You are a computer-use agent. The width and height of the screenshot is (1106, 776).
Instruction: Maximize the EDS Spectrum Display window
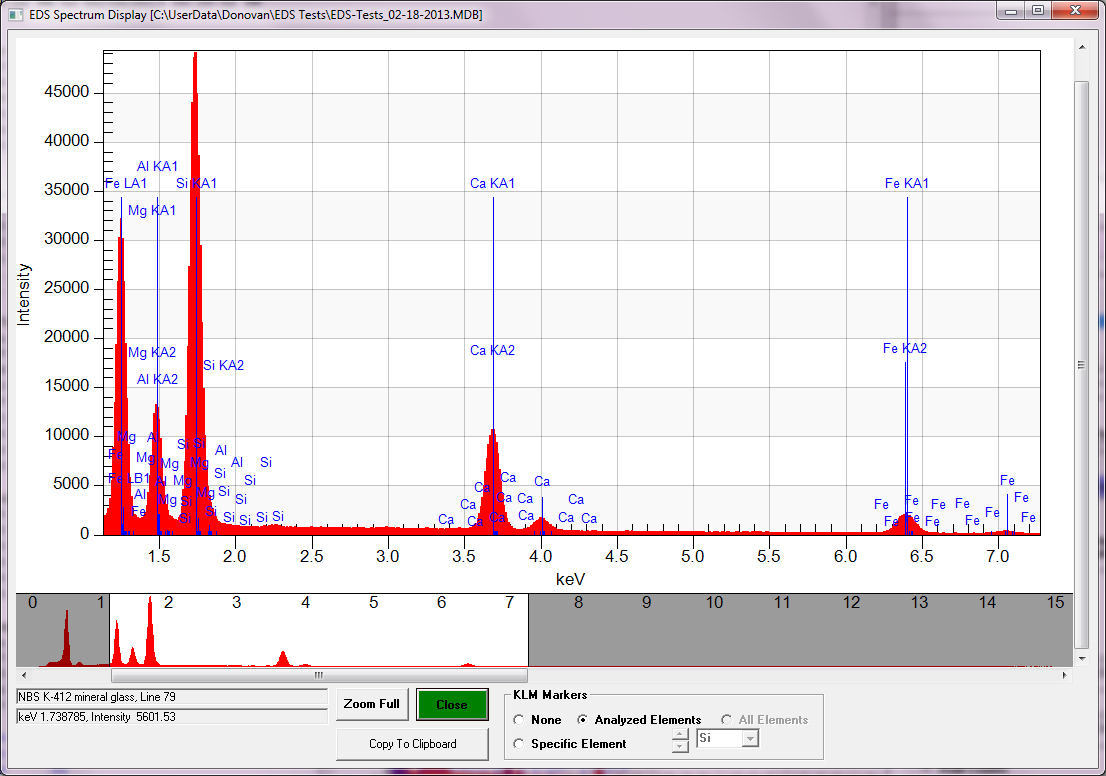[1038, 11]
